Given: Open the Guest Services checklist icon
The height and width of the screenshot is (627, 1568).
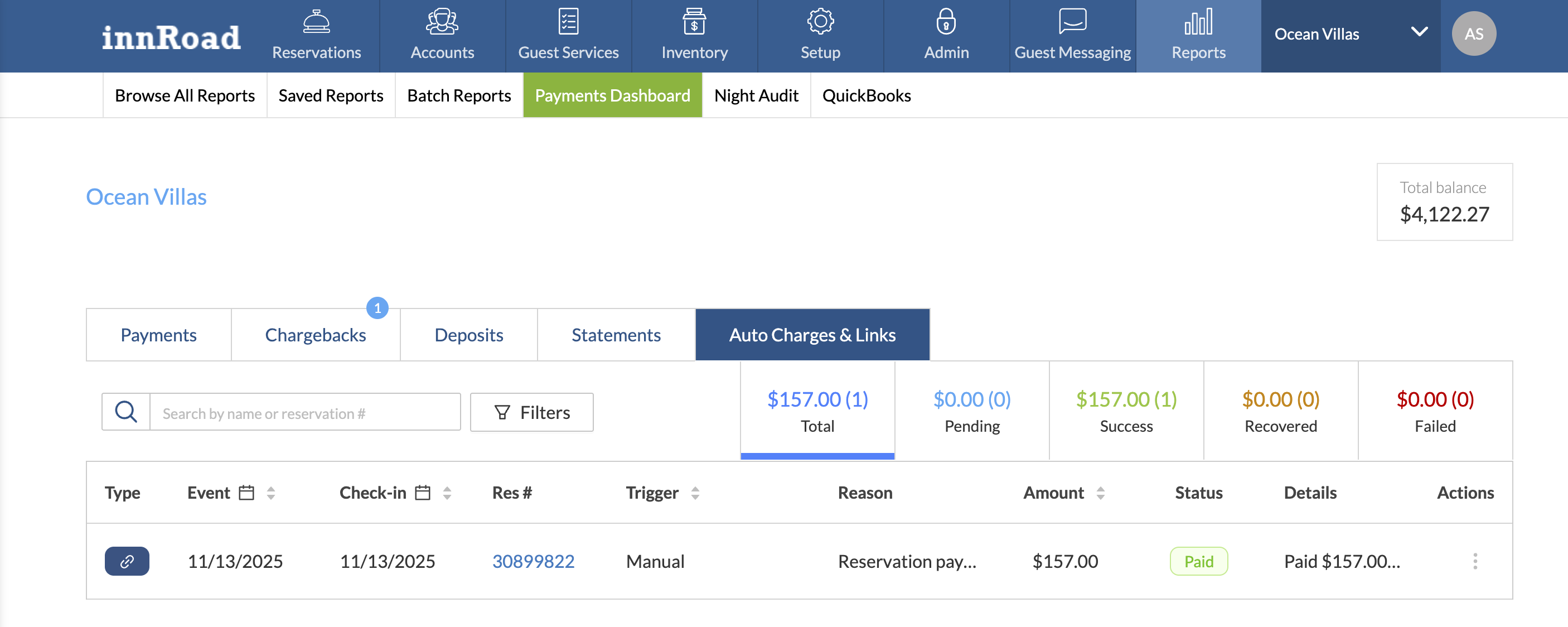Looking at the screenshot, I should [x=568, y=22].
